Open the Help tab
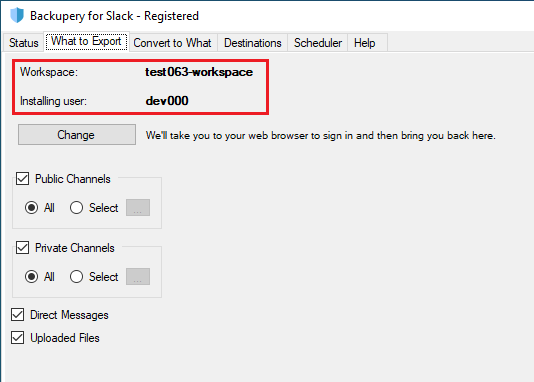This screenshot has height=382, width=534. [x=364, y=43]
